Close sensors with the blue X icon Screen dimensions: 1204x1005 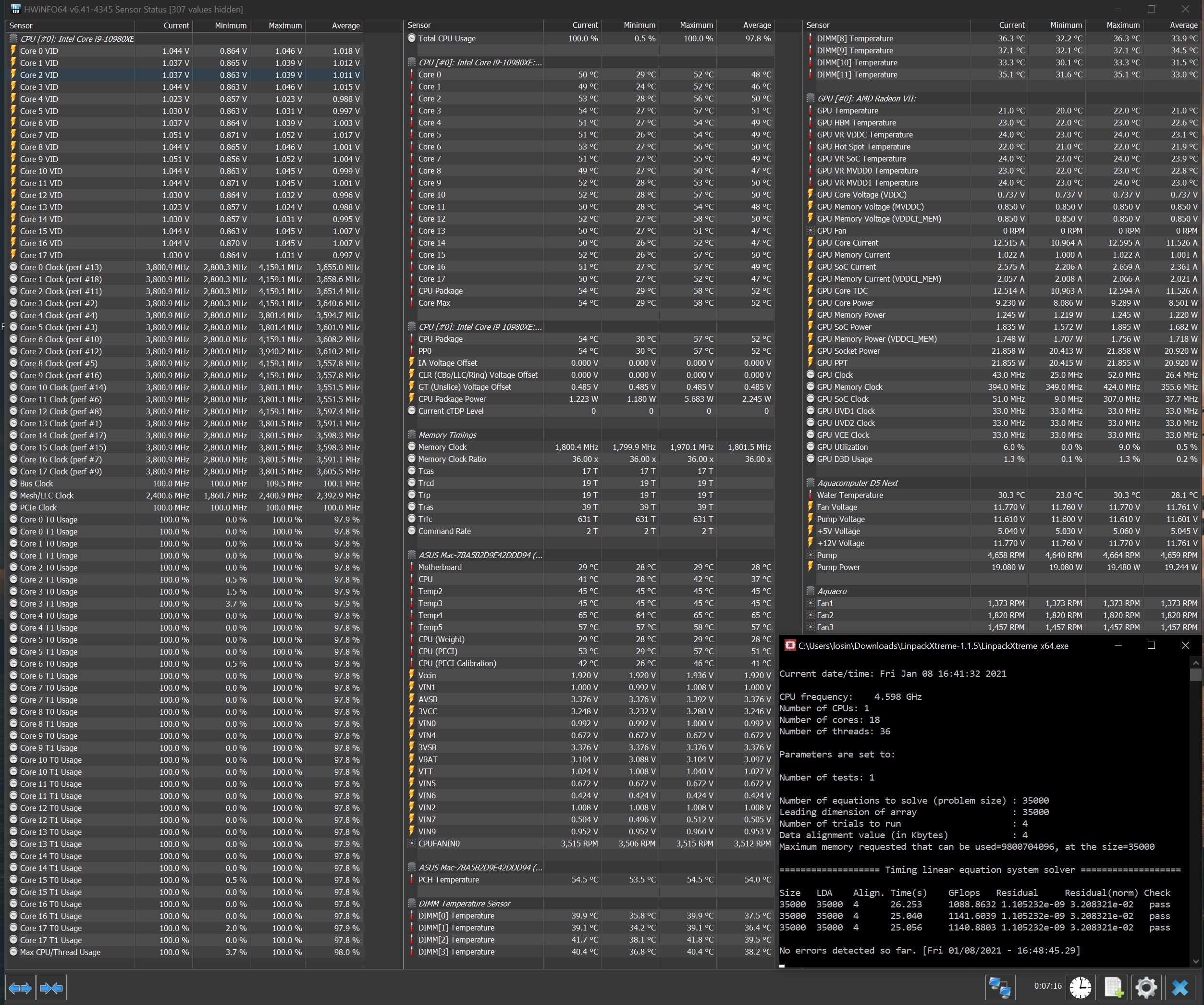point(1180,988)
